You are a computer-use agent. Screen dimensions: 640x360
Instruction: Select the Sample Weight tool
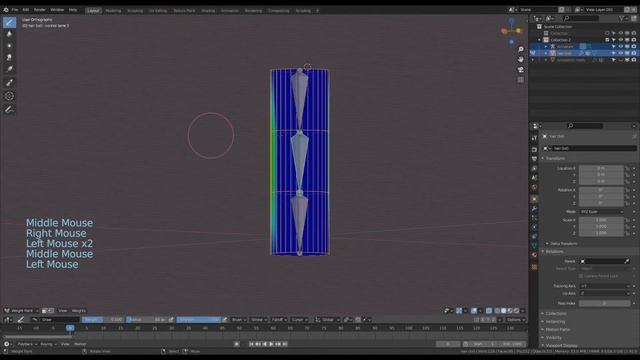click(x=9, y=83)
